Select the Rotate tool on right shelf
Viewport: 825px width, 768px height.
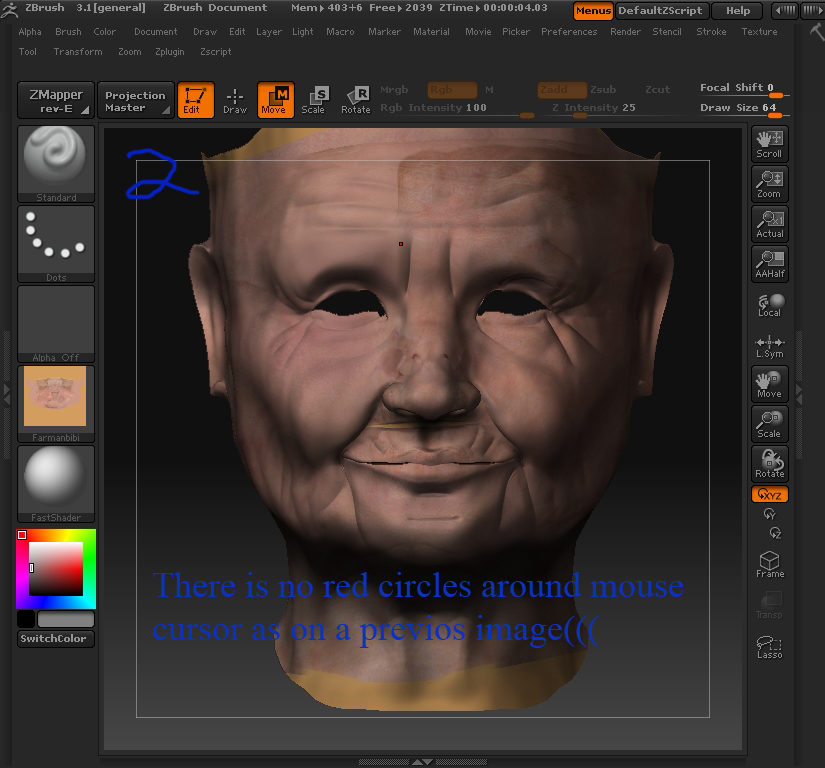769,463
